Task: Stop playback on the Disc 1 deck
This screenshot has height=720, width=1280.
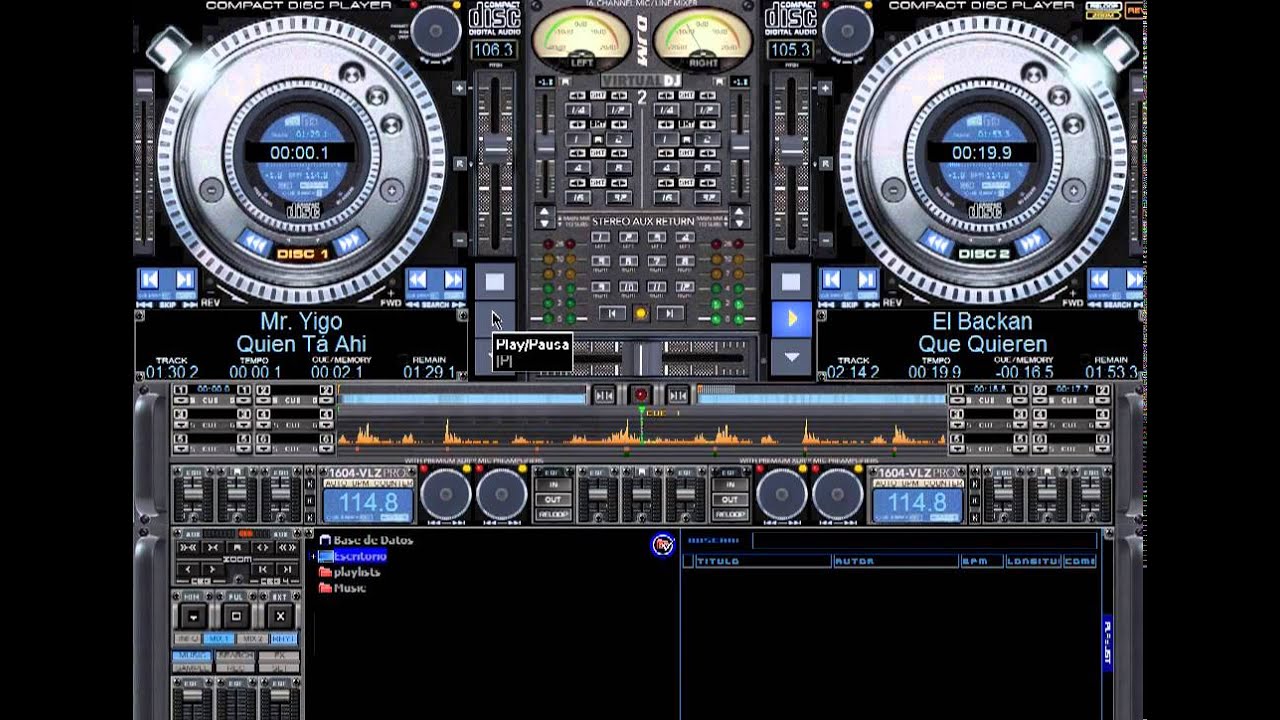Action: tap(494, 282)
